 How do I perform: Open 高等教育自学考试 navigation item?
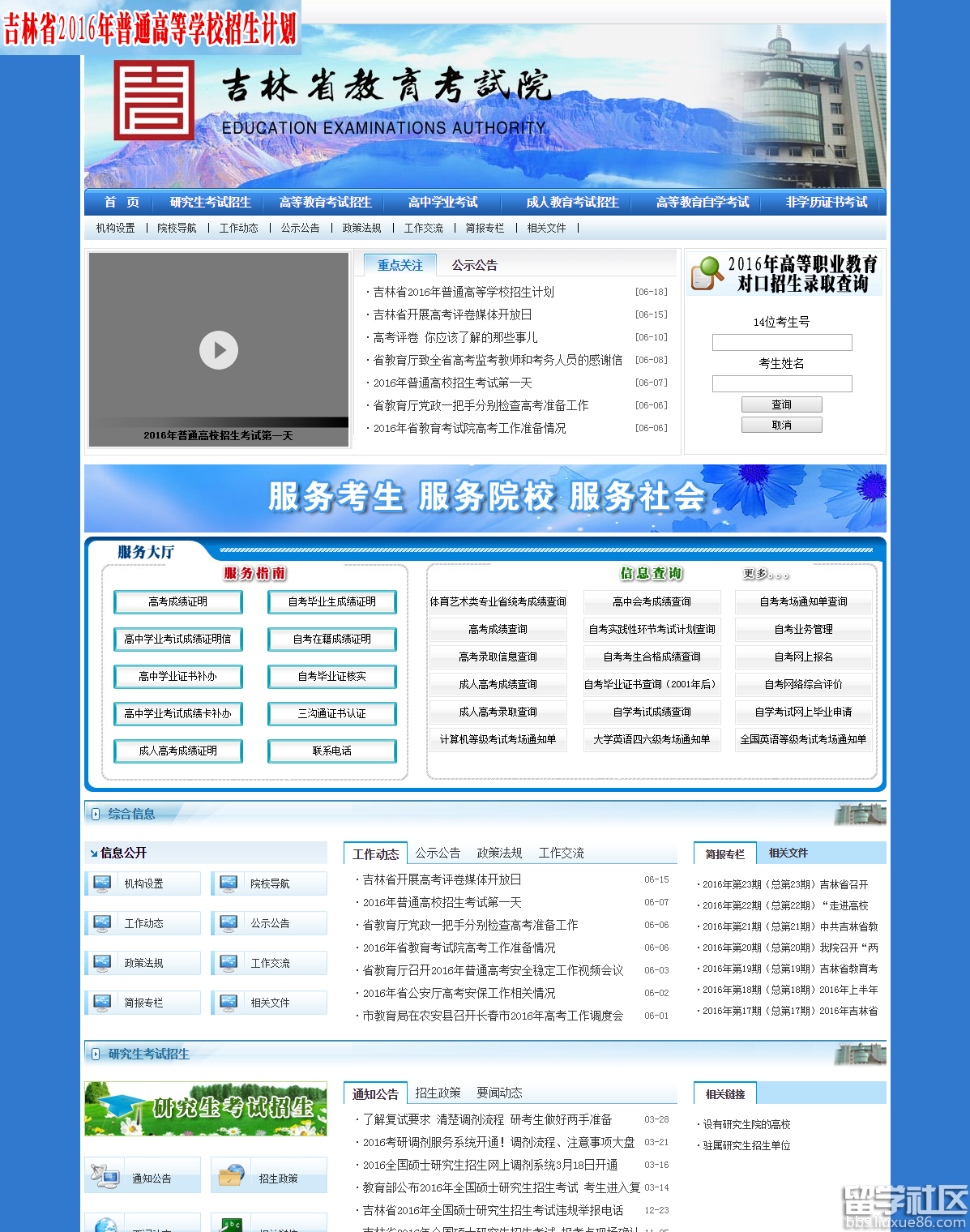[703, 202]
